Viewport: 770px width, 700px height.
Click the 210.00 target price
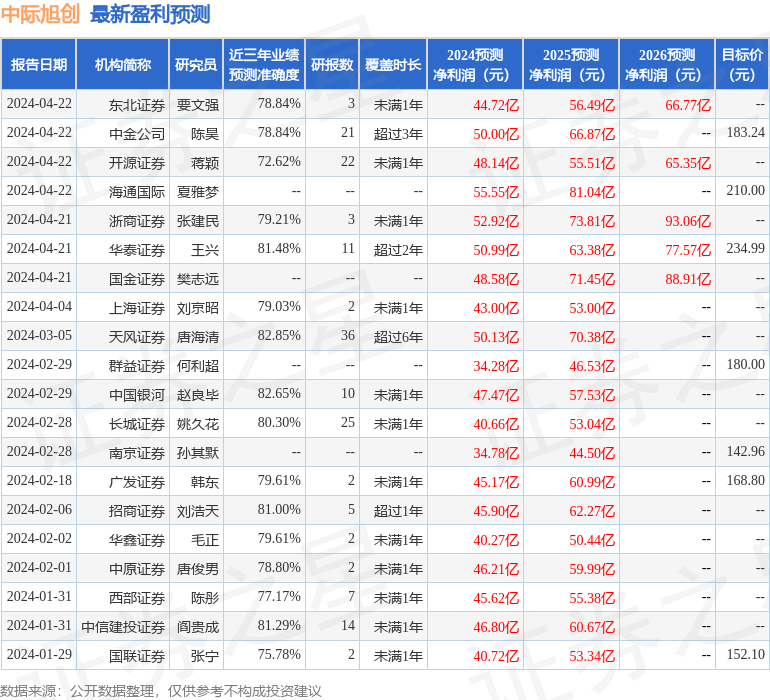pyautogui.click(x=745, y=191)
